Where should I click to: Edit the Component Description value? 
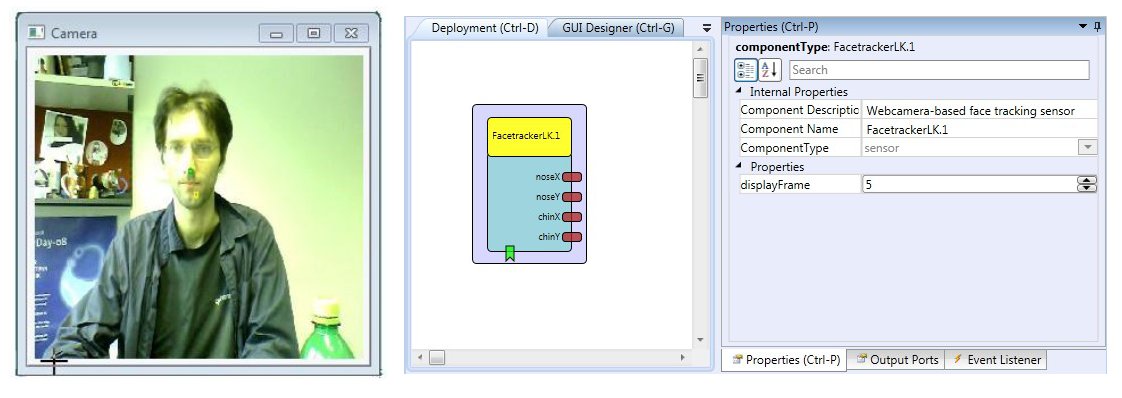(979, 110)
